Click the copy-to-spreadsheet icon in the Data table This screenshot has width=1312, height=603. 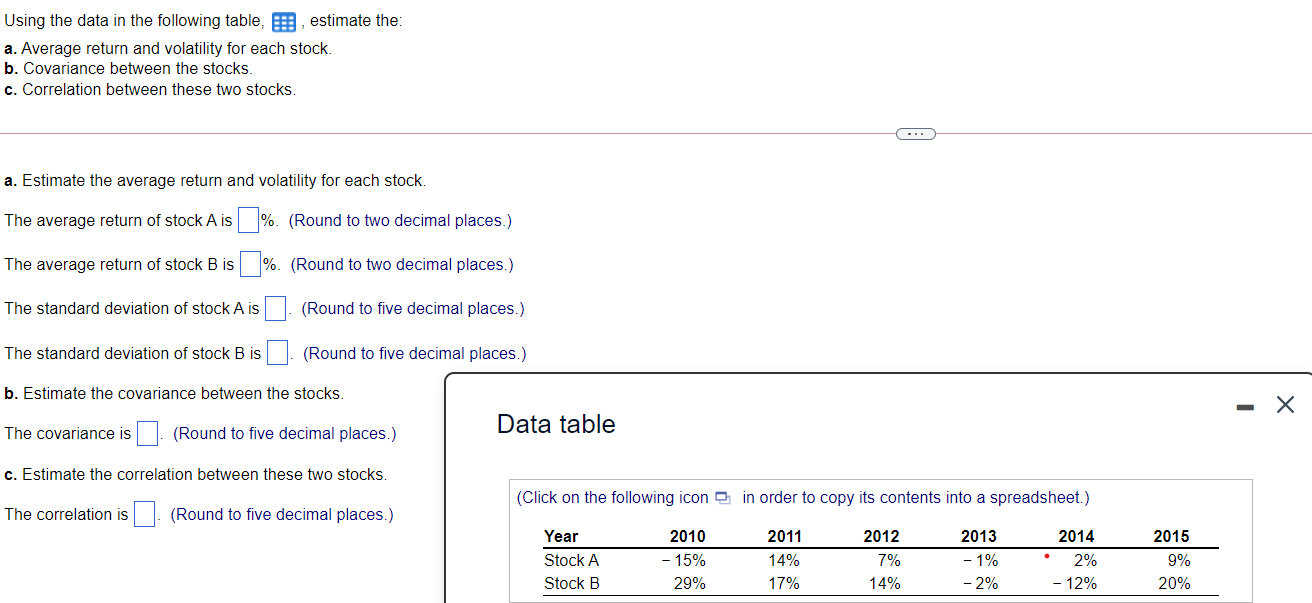723,497
